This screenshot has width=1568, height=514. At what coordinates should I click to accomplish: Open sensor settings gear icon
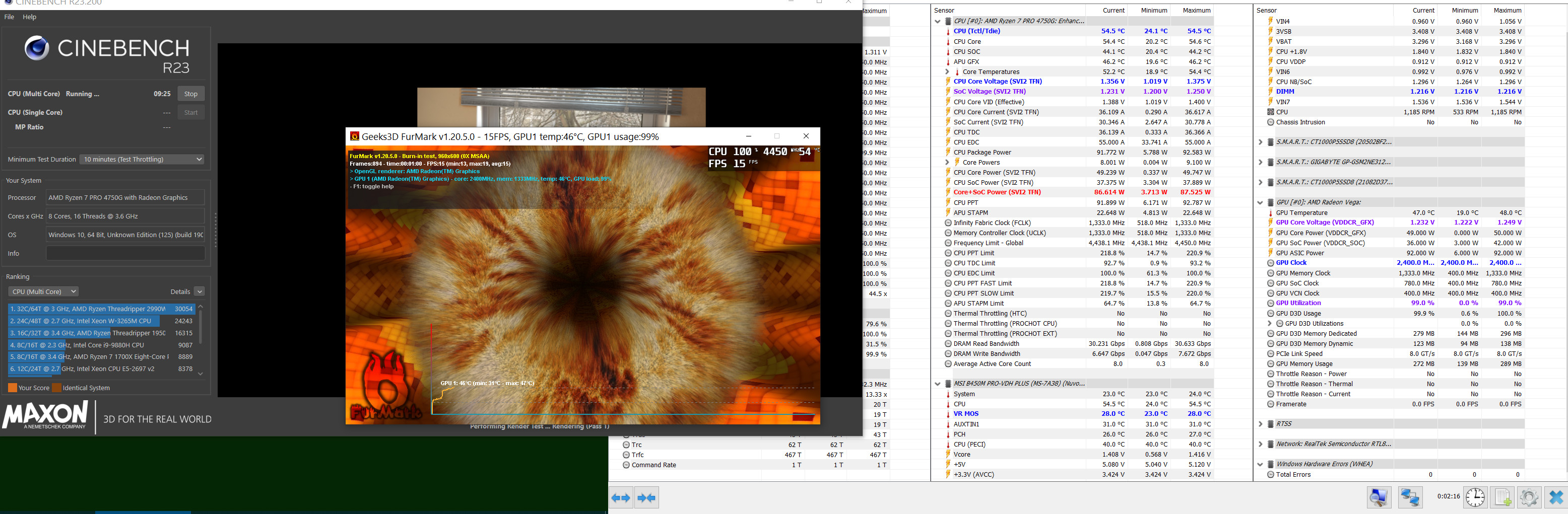pos(1528,497)
